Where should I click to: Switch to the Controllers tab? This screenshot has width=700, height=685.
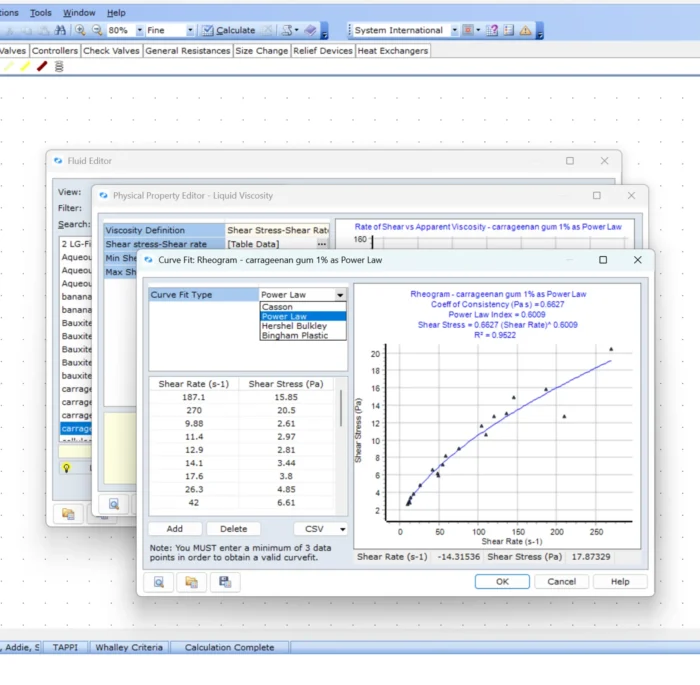[55, 50]
